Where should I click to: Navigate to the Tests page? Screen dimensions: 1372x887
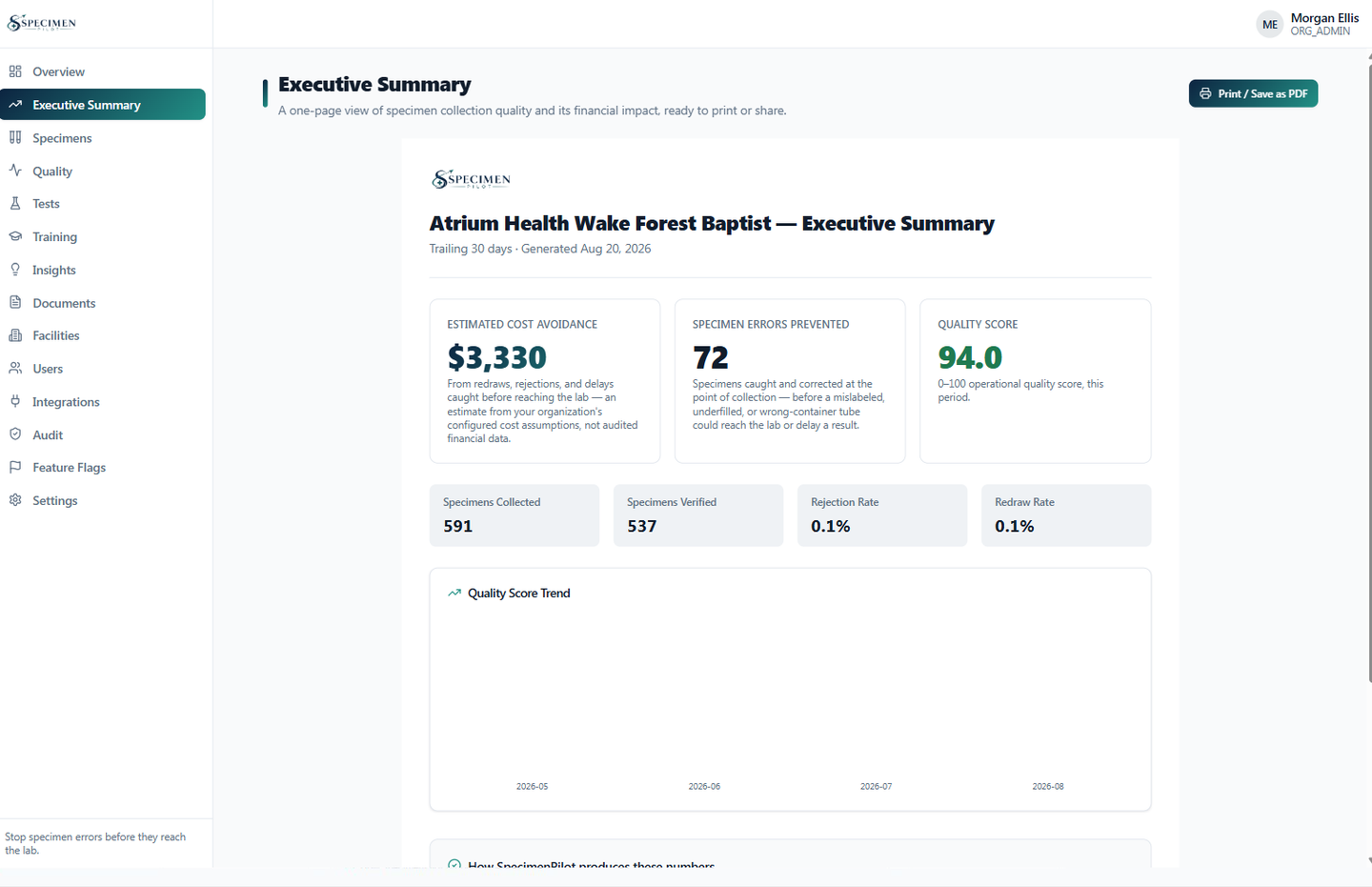point(103,204)
